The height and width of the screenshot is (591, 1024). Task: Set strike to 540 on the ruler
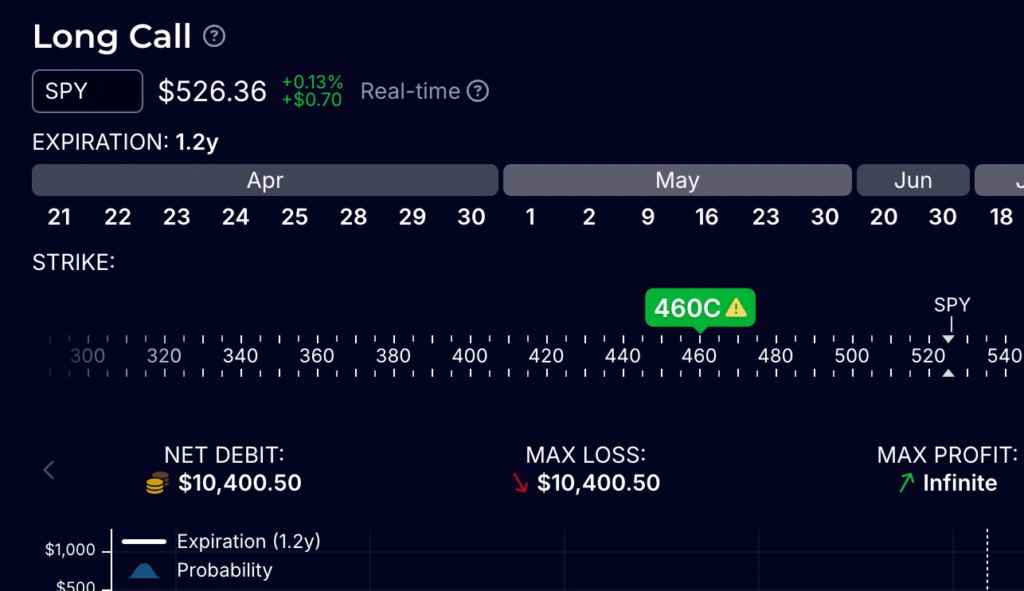[x=1004, y=356]
